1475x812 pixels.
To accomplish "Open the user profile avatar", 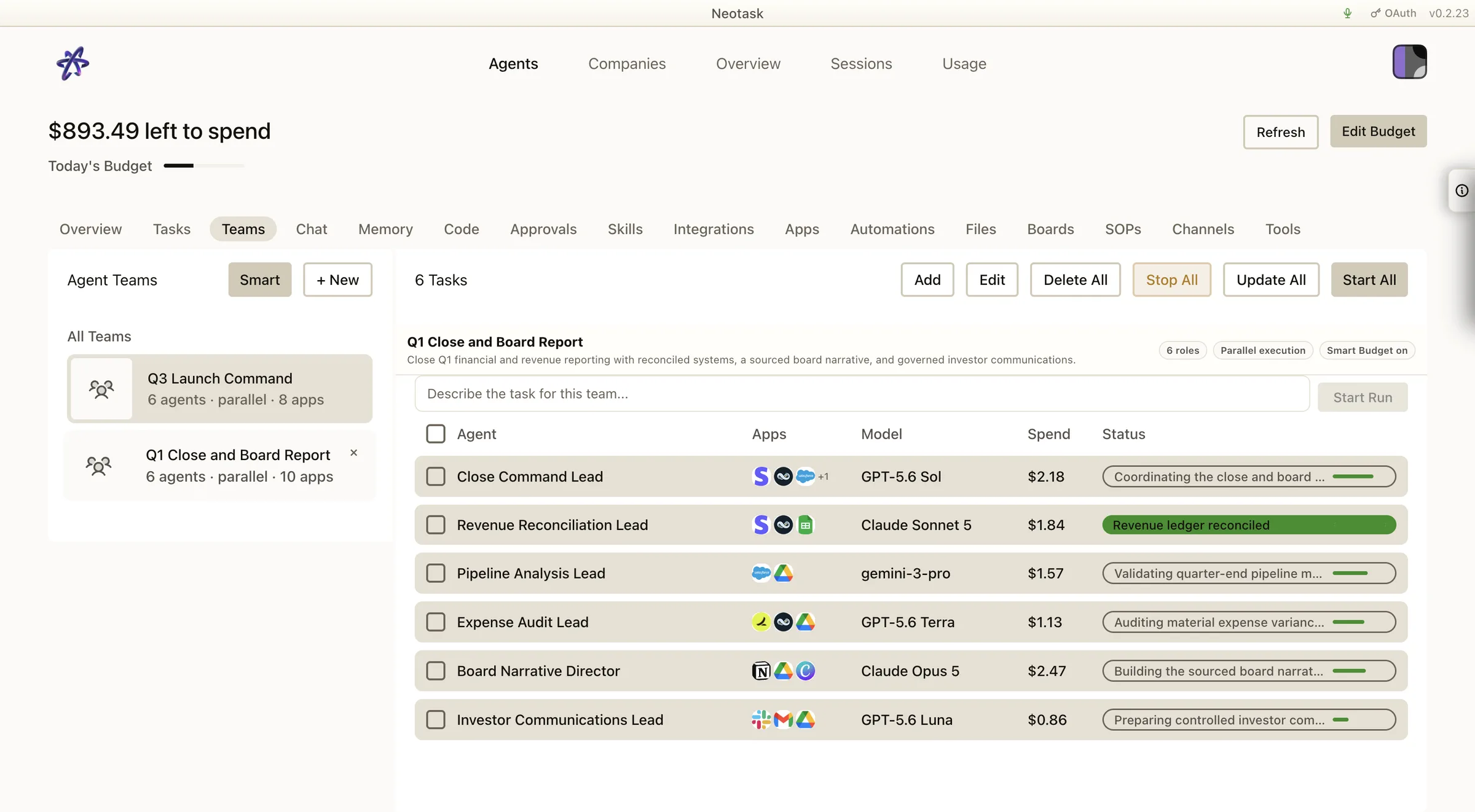I will tap(1409, 62).
